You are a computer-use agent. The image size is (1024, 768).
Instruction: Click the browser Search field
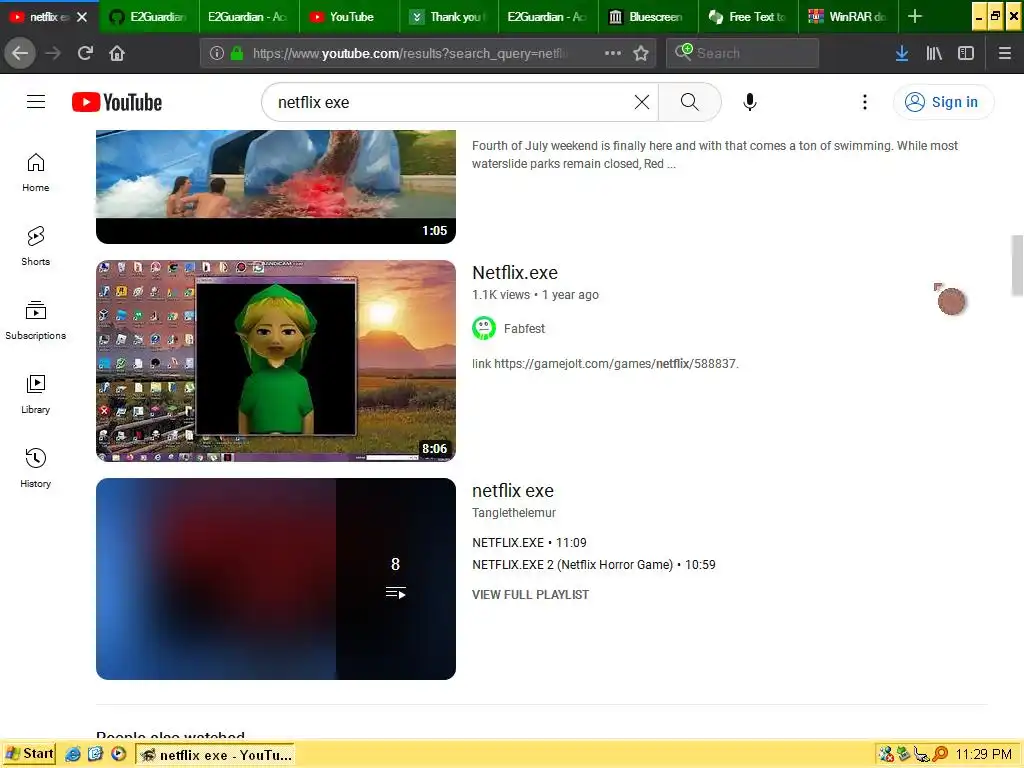(x=743, y=54)
